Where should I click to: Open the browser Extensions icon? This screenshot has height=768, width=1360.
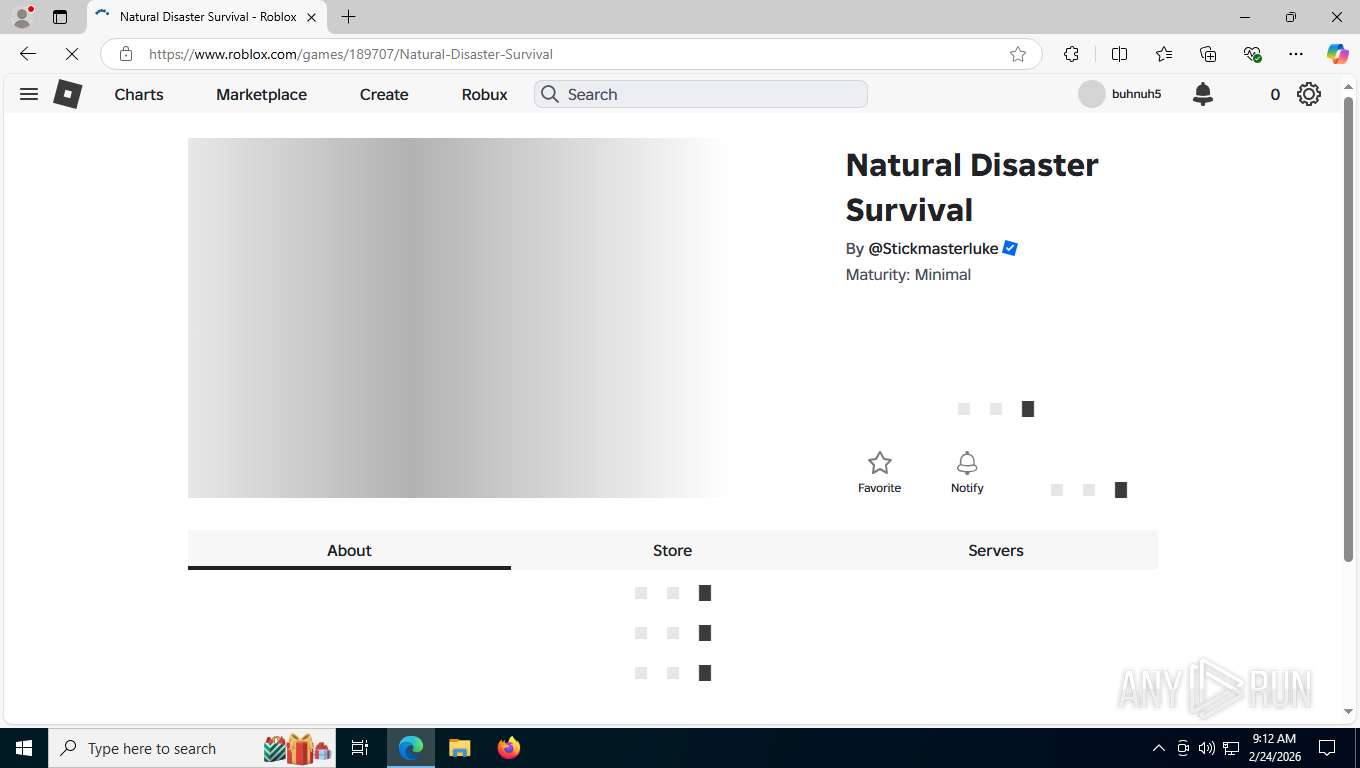pyautogui.click(x=1071, y=54)
